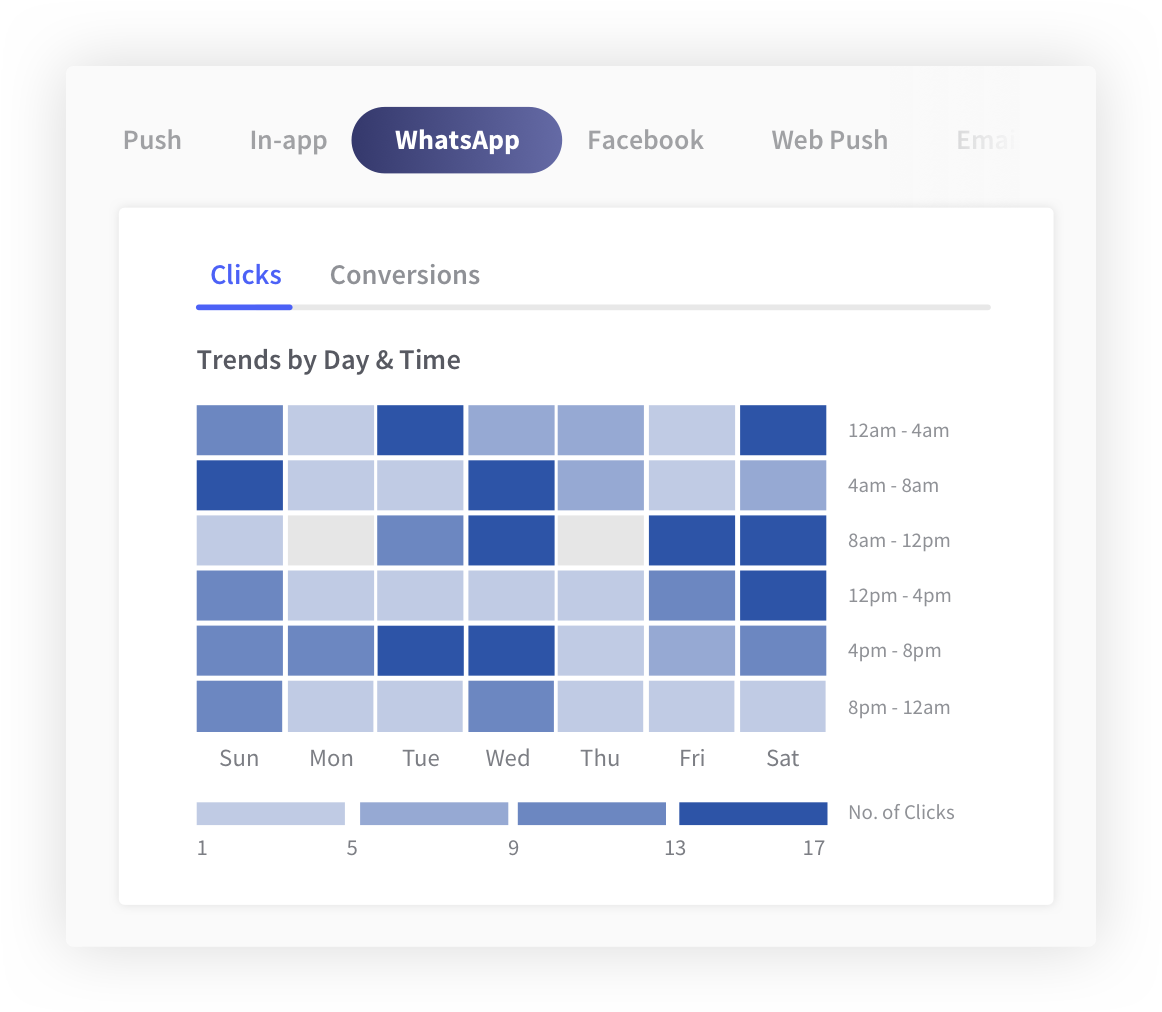Click the Mon 4am - 8am heatmap cell
This screenshot has width=1162, height=1012.
[x=331, y=485]
